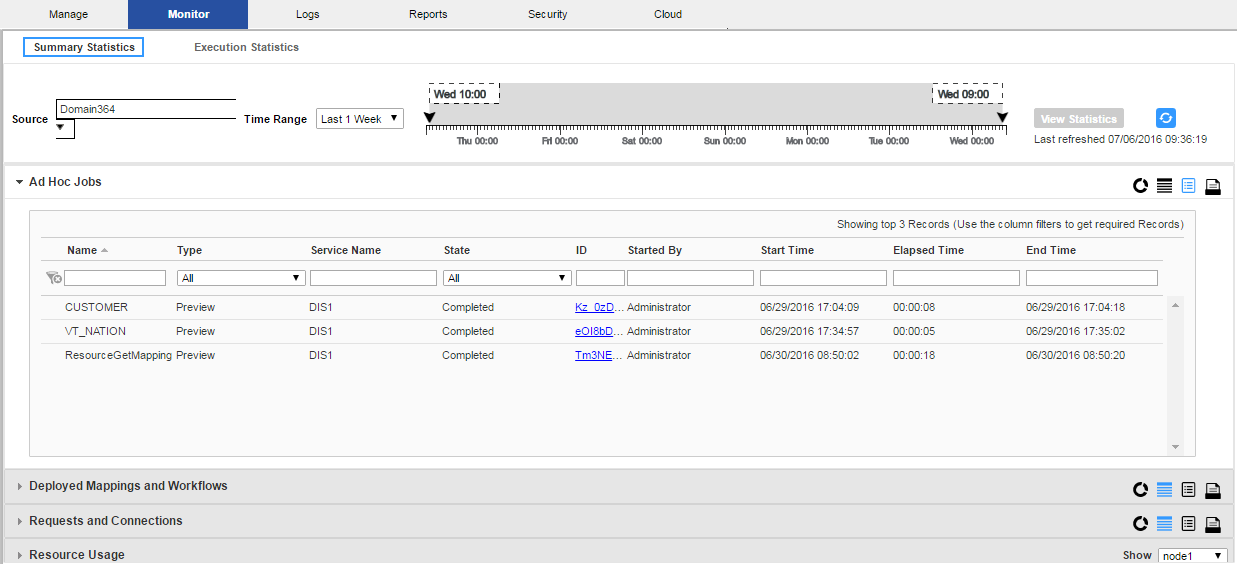
Task: Click the View Statistics button
Action: click(1078, 119)
